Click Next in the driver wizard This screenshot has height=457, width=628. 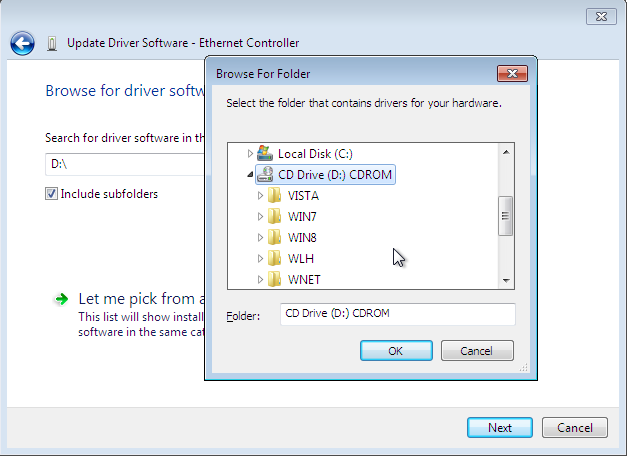[x=499, y=428]
